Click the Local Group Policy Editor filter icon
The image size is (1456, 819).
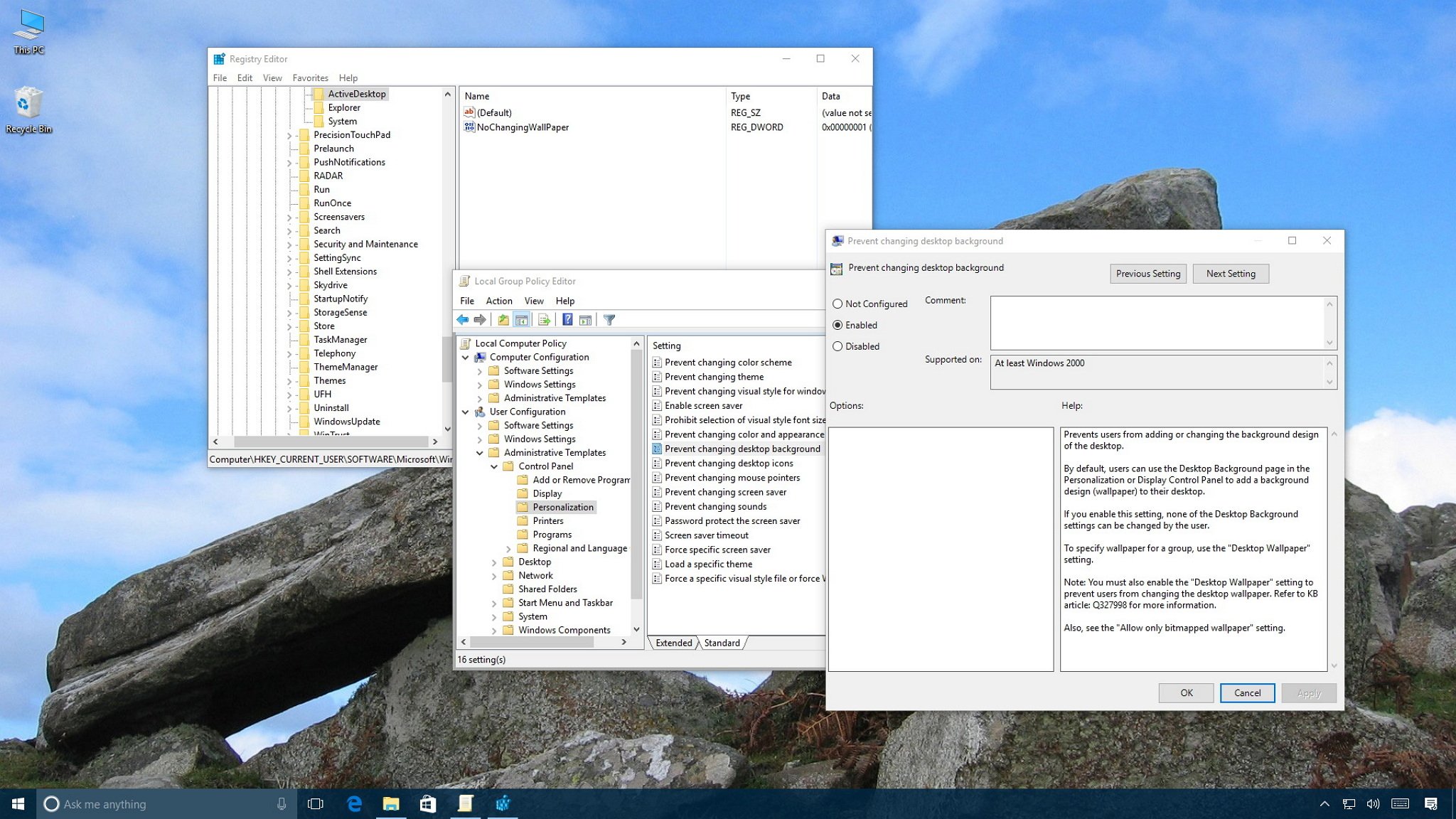tap(609, 320)
